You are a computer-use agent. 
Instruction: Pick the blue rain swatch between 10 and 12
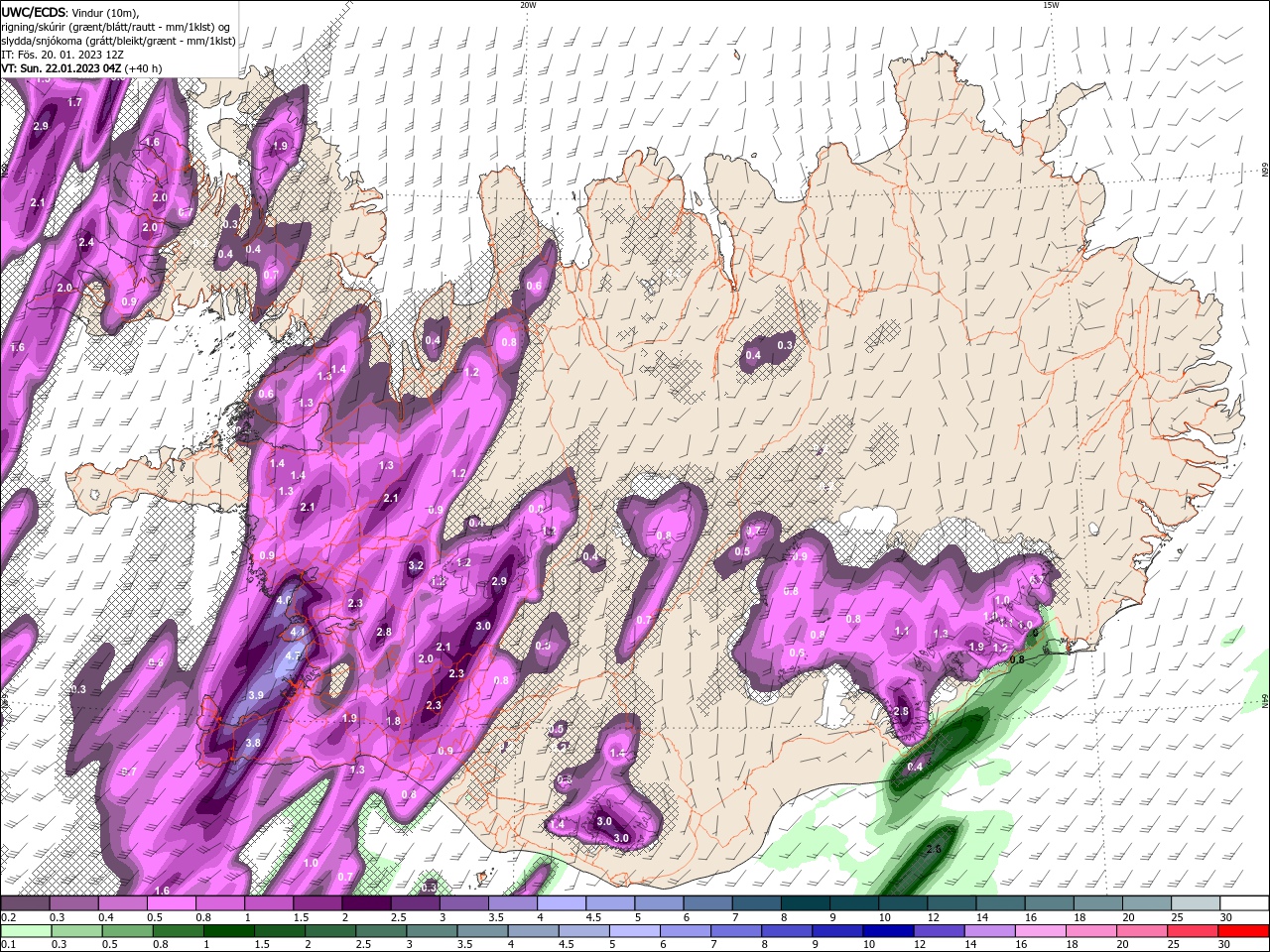(x=887, y=931)
